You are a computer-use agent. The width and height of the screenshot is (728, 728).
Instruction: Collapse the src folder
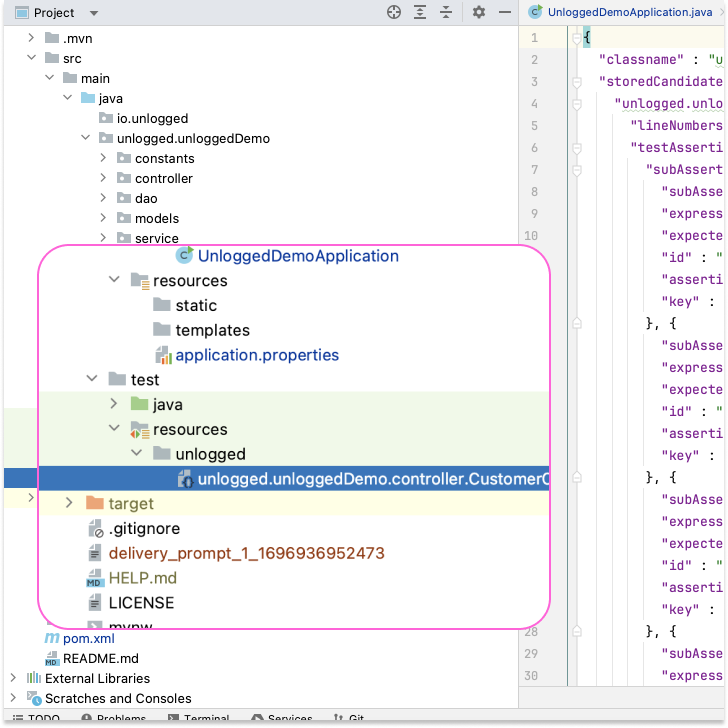pyautogui.click(x=31, y=58)
